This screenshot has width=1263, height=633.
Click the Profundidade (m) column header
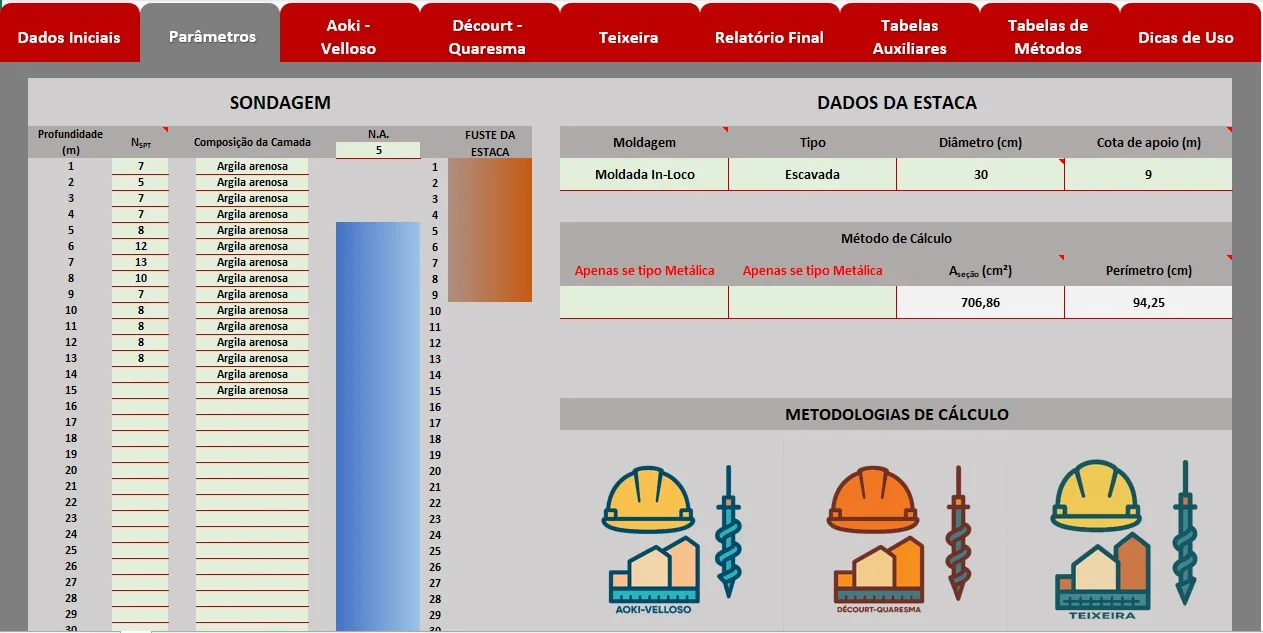pyautogui.click(x=70, y=142)
